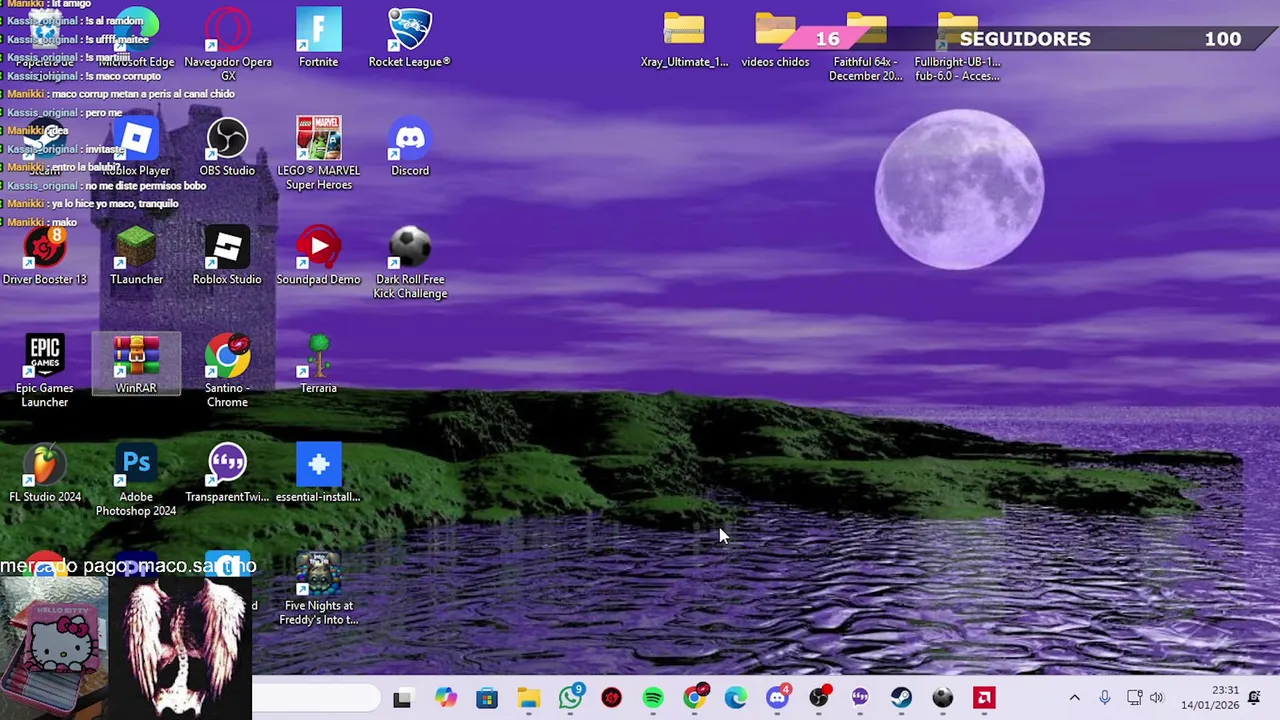Switch to OBS Studio in the taskbar
Image resolution: width=1280 pixels, height=720 pixels.
(819, 698)
